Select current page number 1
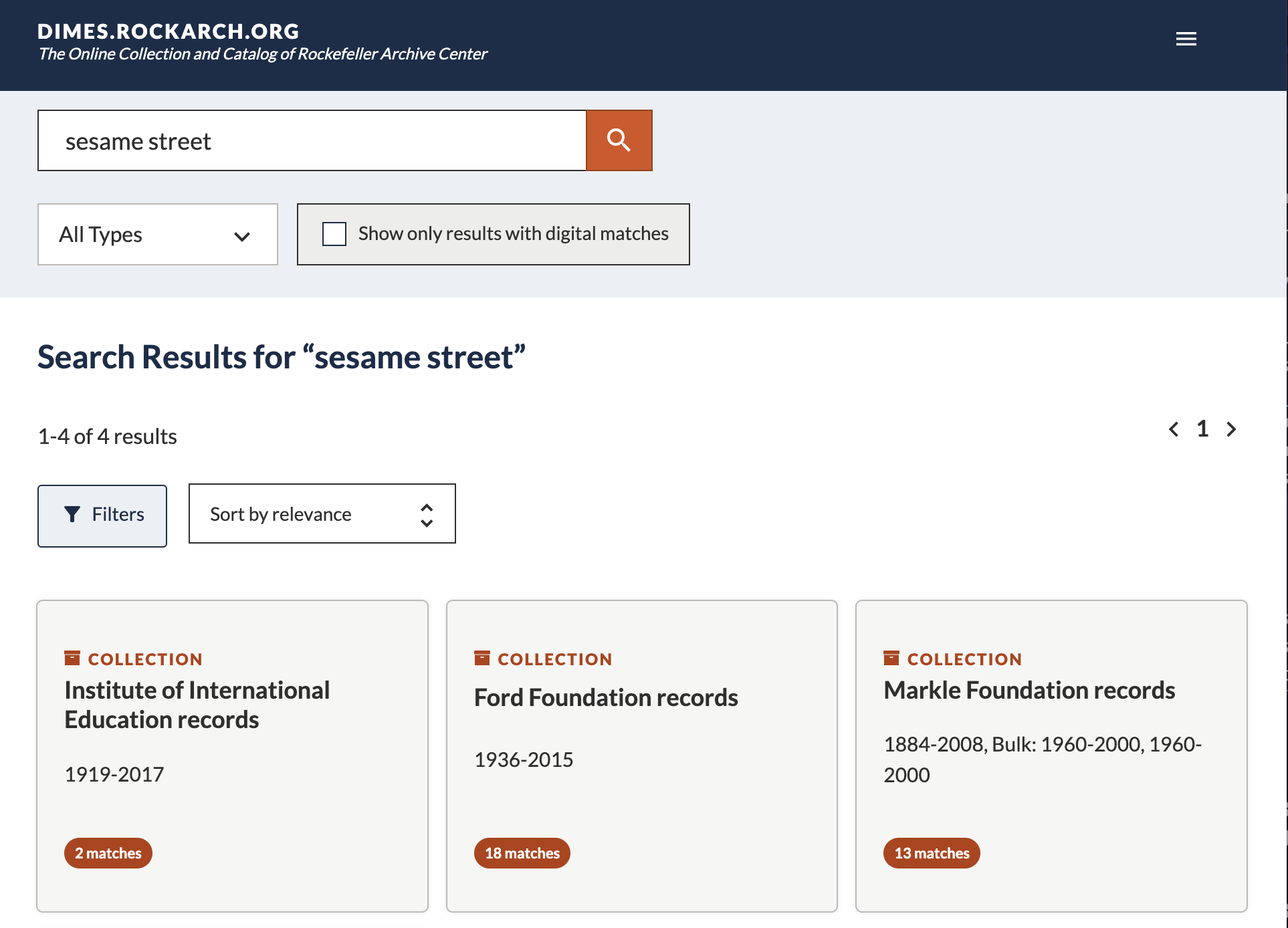 point(1202,429)
